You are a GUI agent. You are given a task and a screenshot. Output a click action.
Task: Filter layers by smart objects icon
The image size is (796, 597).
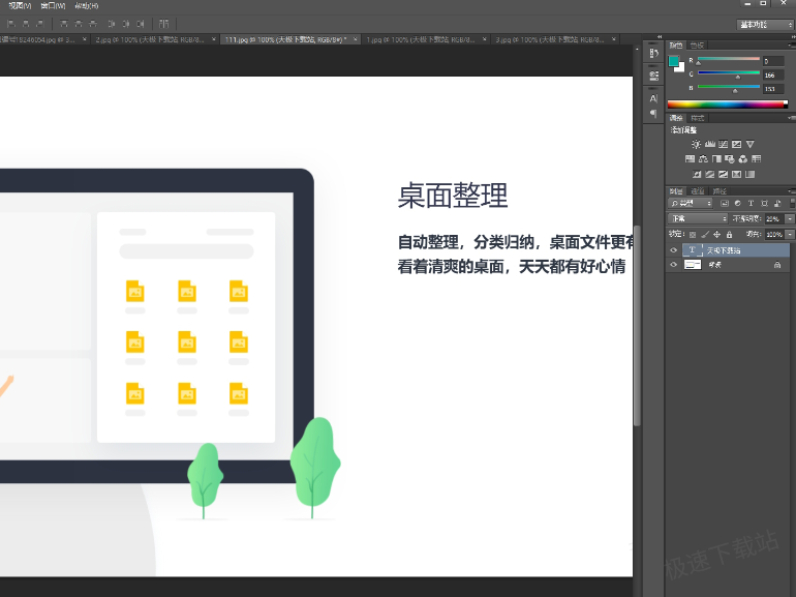[777, 203]
